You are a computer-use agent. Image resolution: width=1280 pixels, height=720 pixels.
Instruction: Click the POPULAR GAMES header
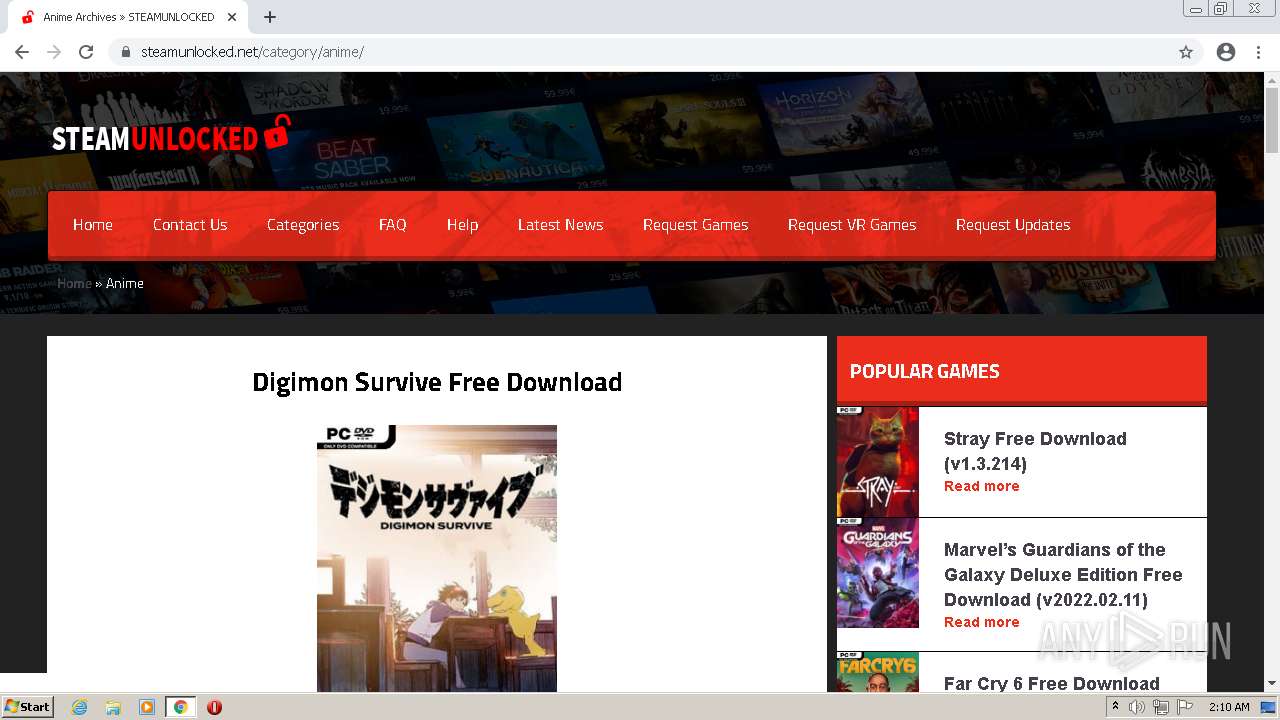[1021, 371]
